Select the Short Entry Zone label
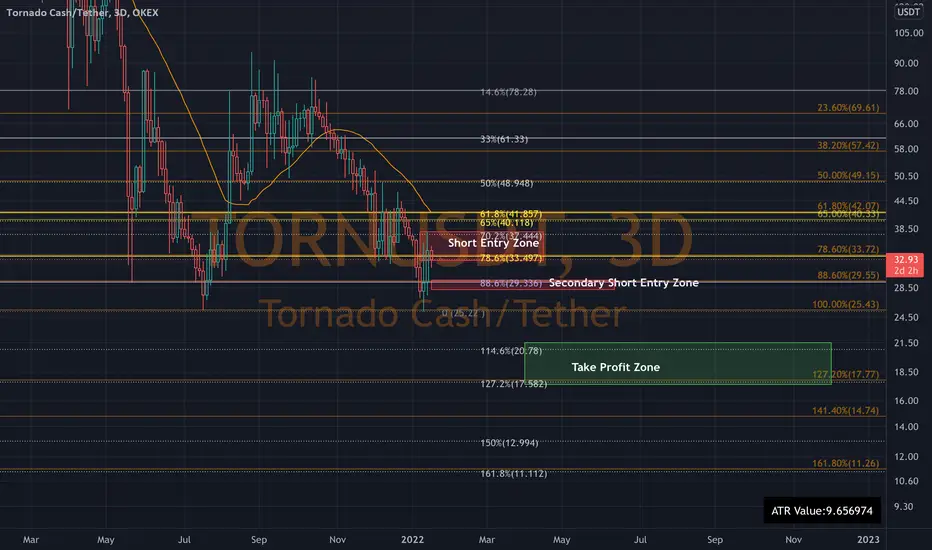Viewport: 932px width, 550px height. [x=493, y=243]
